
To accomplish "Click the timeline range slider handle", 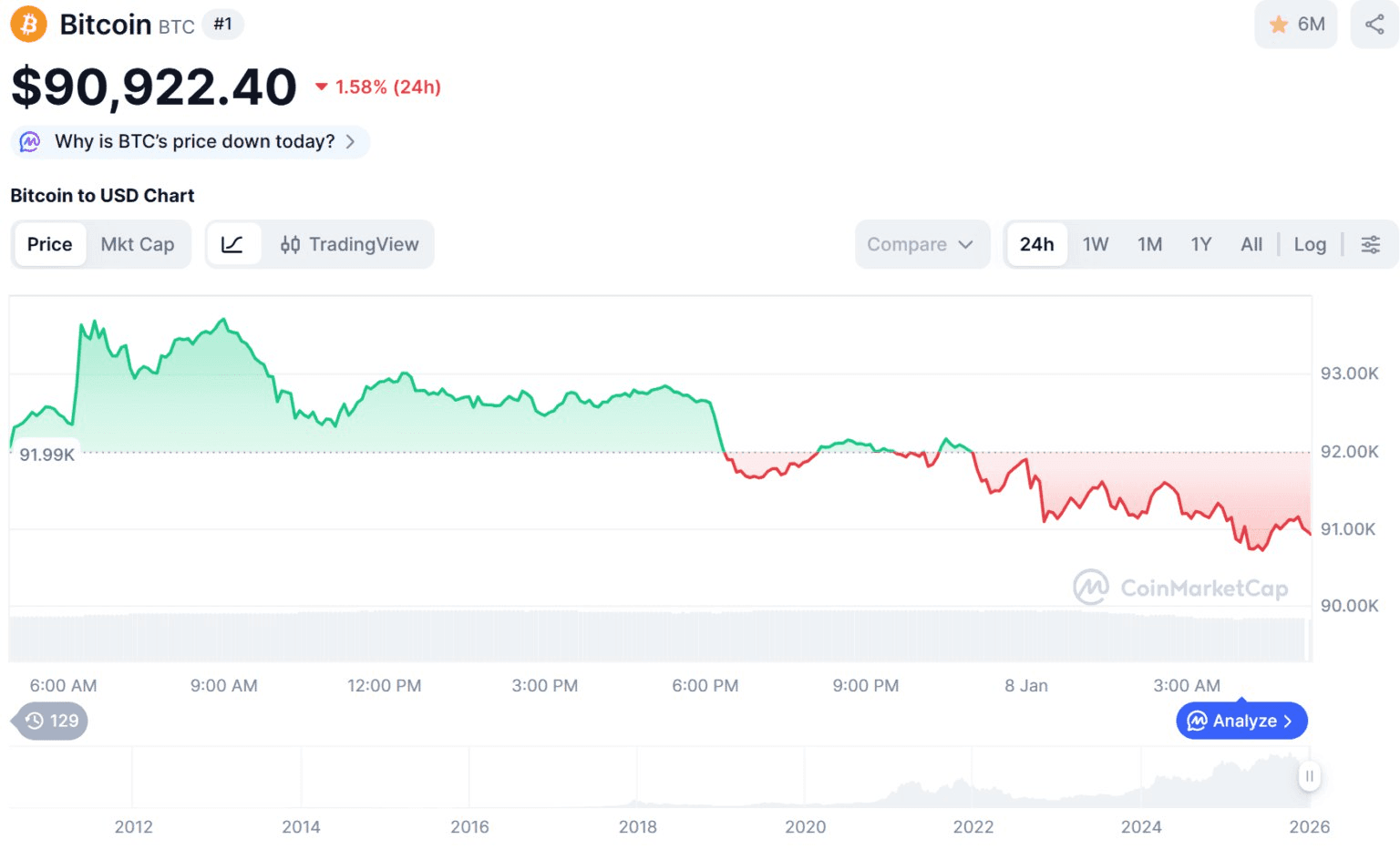I will tap(1309, 776).
